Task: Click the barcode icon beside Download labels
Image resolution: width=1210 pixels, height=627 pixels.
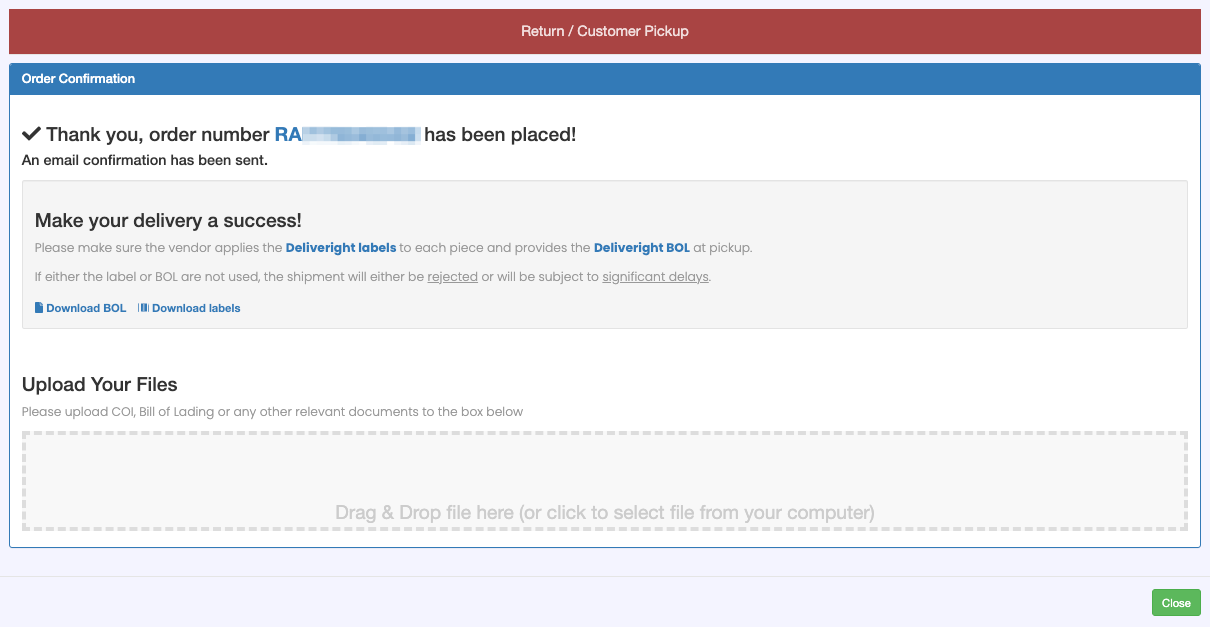Action: [143, 308]
